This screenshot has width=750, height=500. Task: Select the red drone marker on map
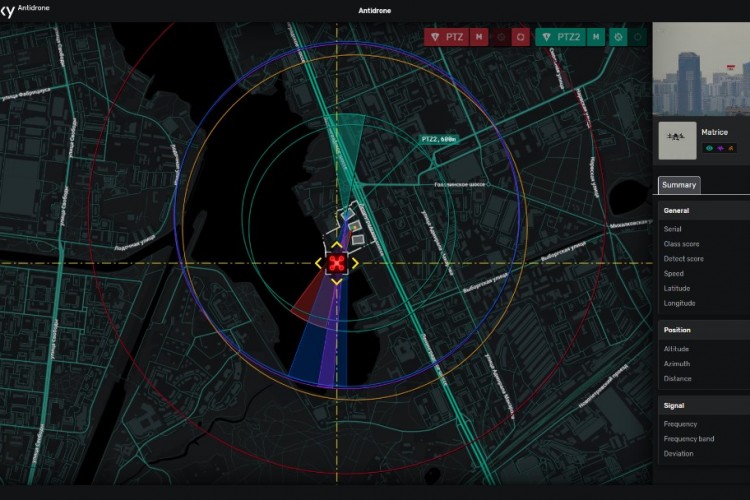tap(337, 263)
